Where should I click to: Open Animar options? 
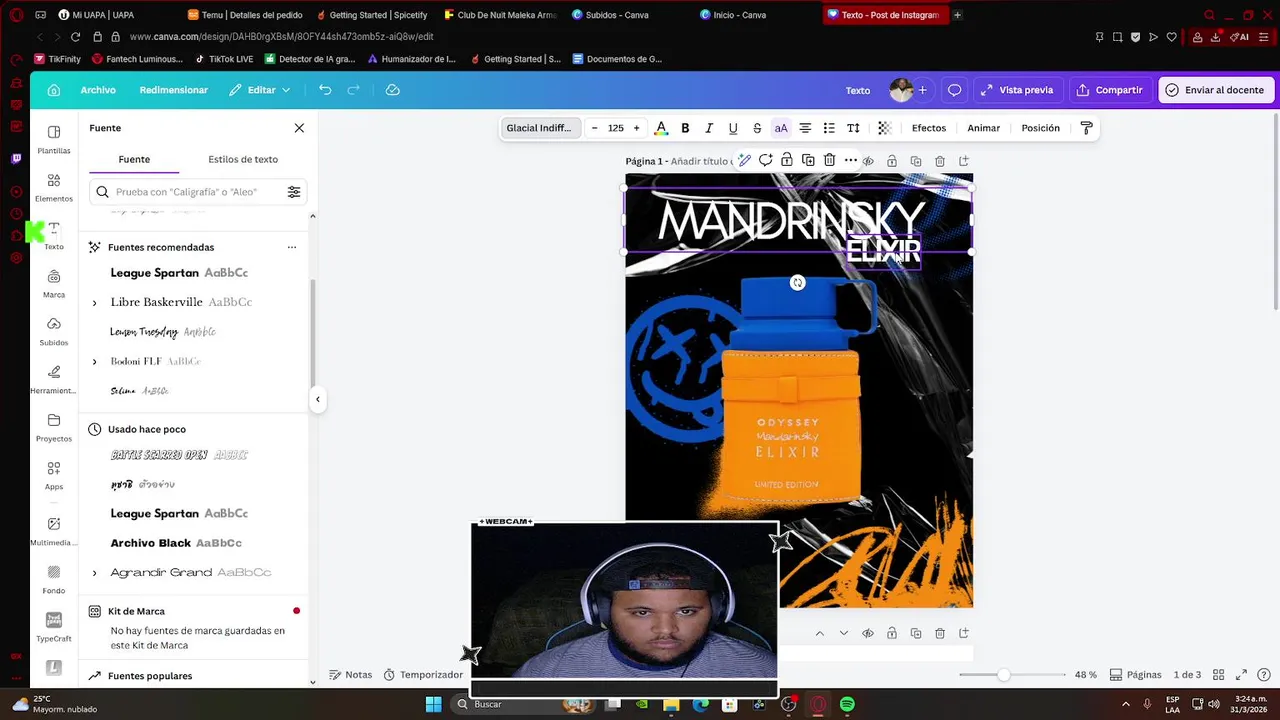click(984, 128)
